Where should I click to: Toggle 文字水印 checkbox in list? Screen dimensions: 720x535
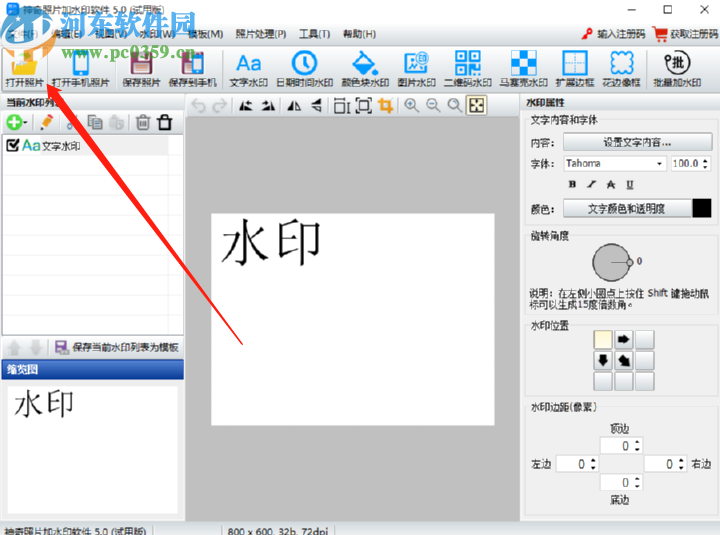coord(12,146)
